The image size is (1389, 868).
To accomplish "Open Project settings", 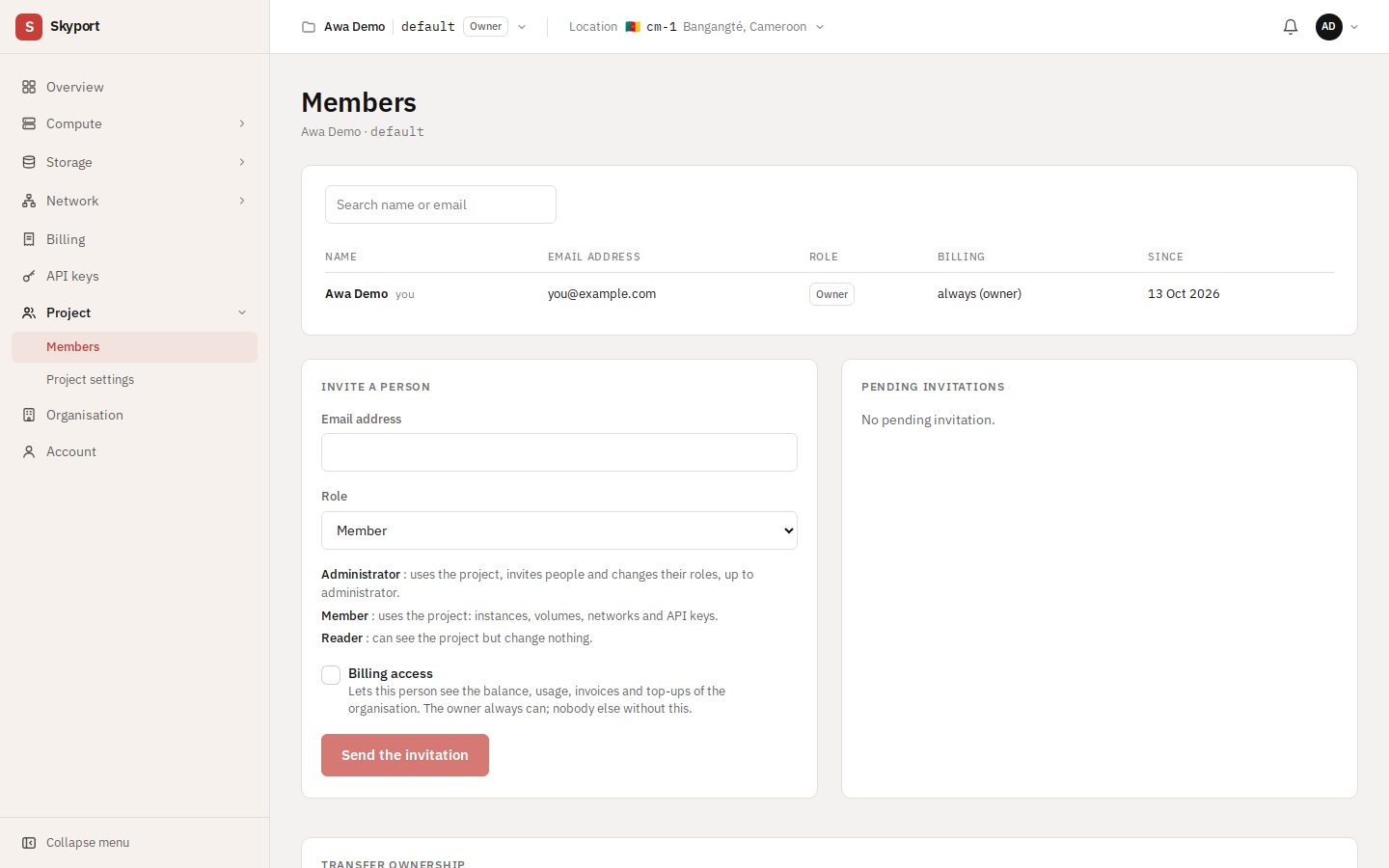I will 134,380.
